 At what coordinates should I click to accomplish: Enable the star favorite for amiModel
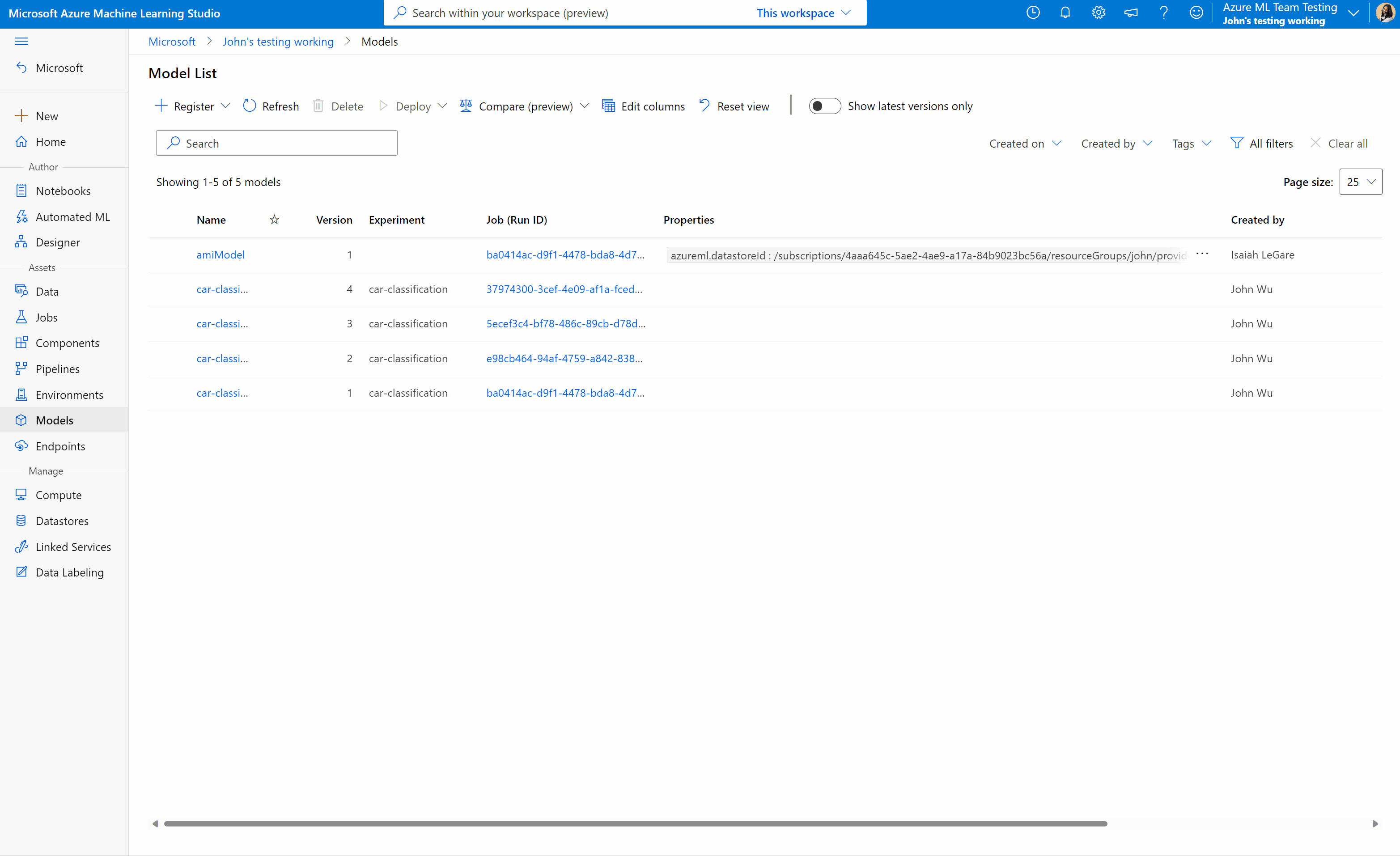click(x=274, y=254)
